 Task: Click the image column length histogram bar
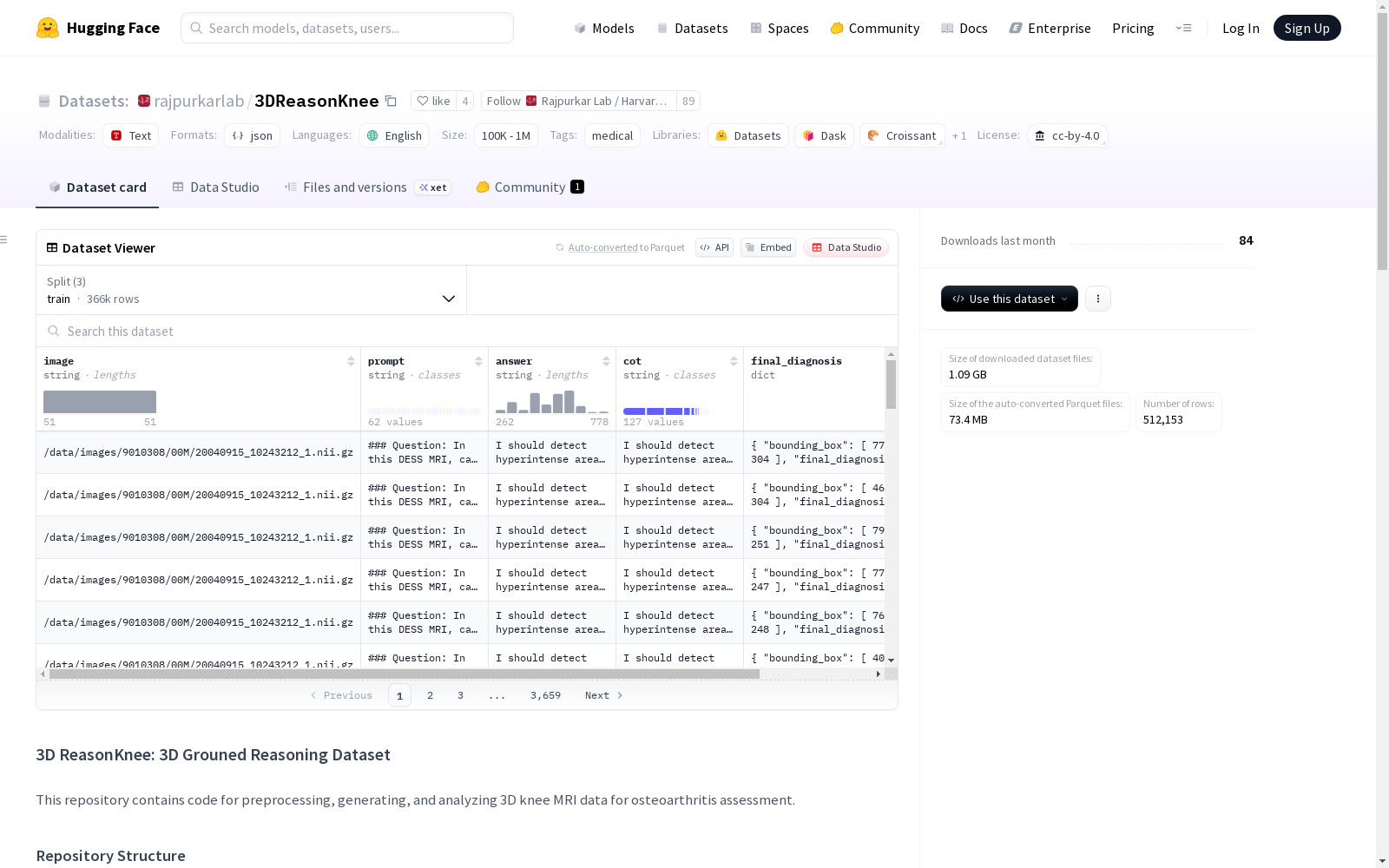(100, 401)
